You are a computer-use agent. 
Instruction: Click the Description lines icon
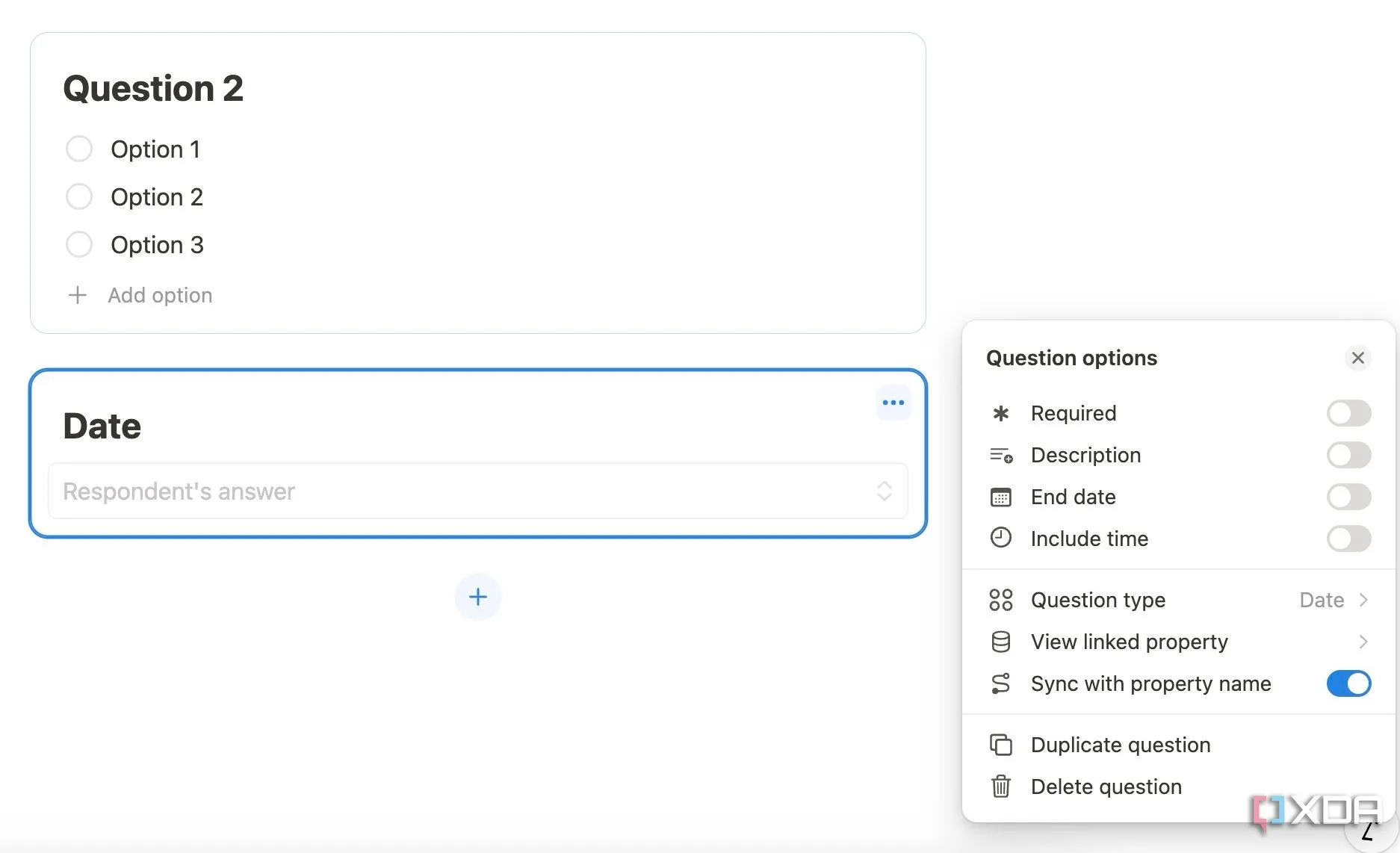tap(1001, 455)
